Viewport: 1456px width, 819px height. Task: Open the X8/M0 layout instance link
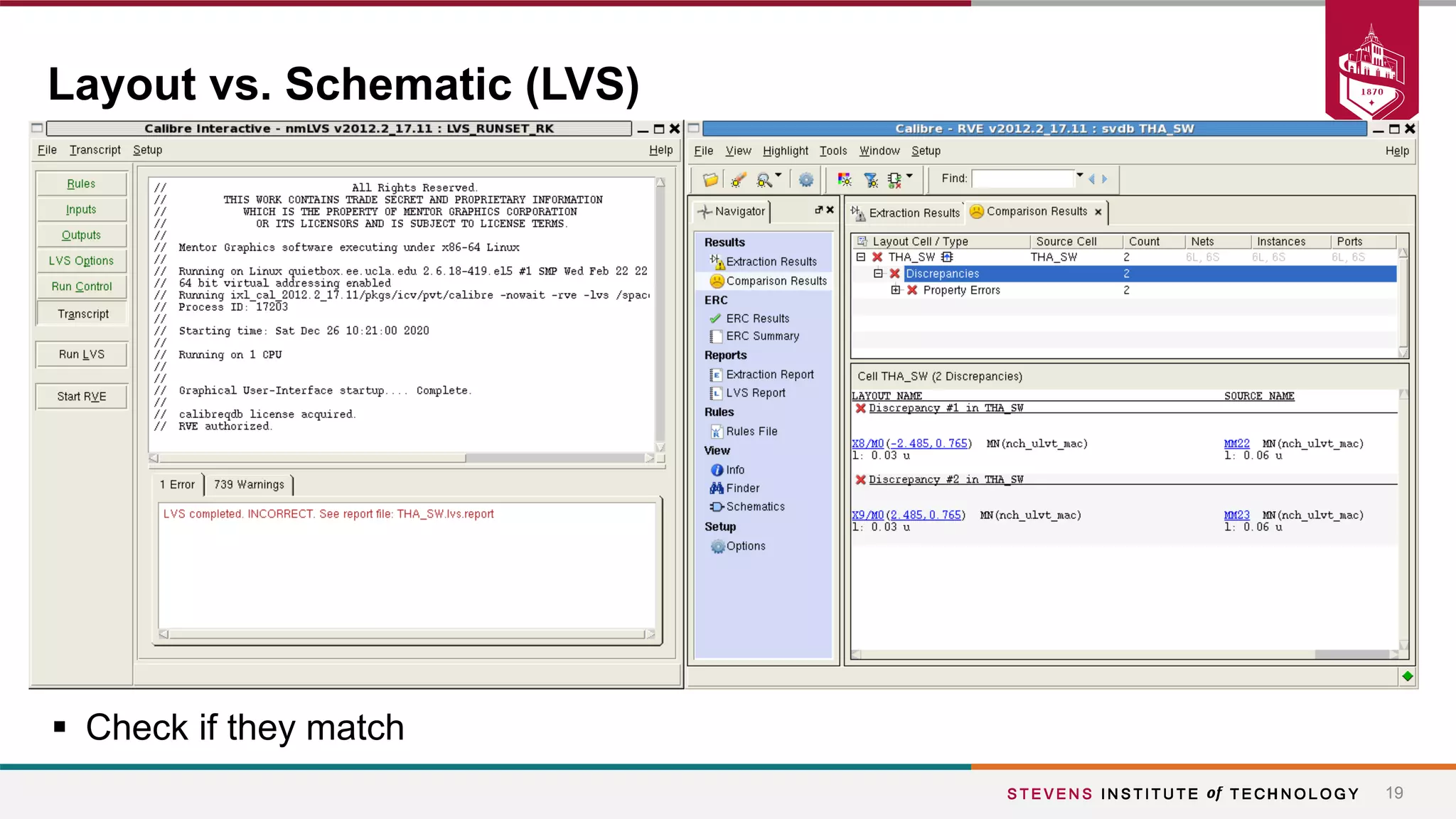coord(867,444)
